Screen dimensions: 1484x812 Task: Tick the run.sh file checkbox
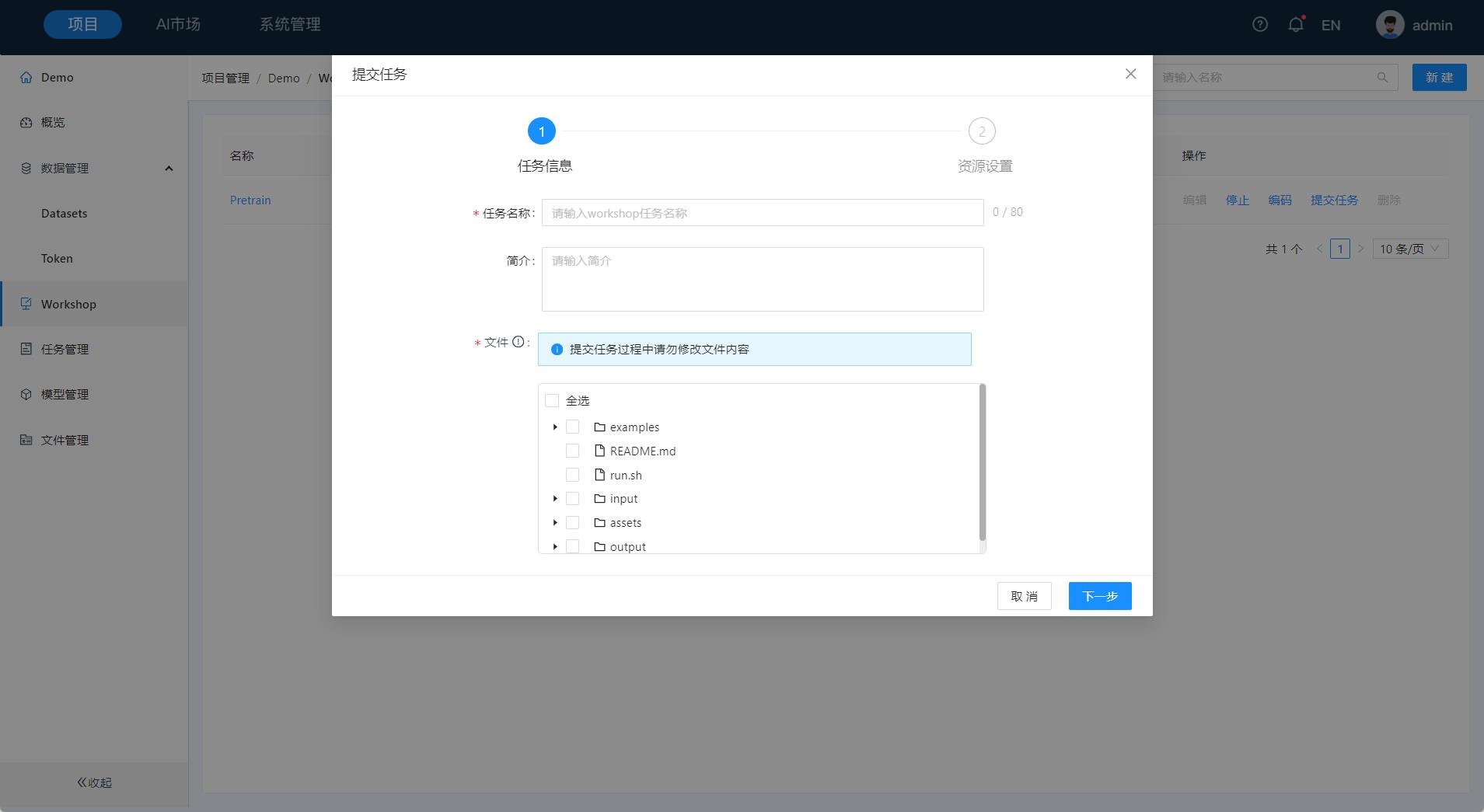point(573,475)
